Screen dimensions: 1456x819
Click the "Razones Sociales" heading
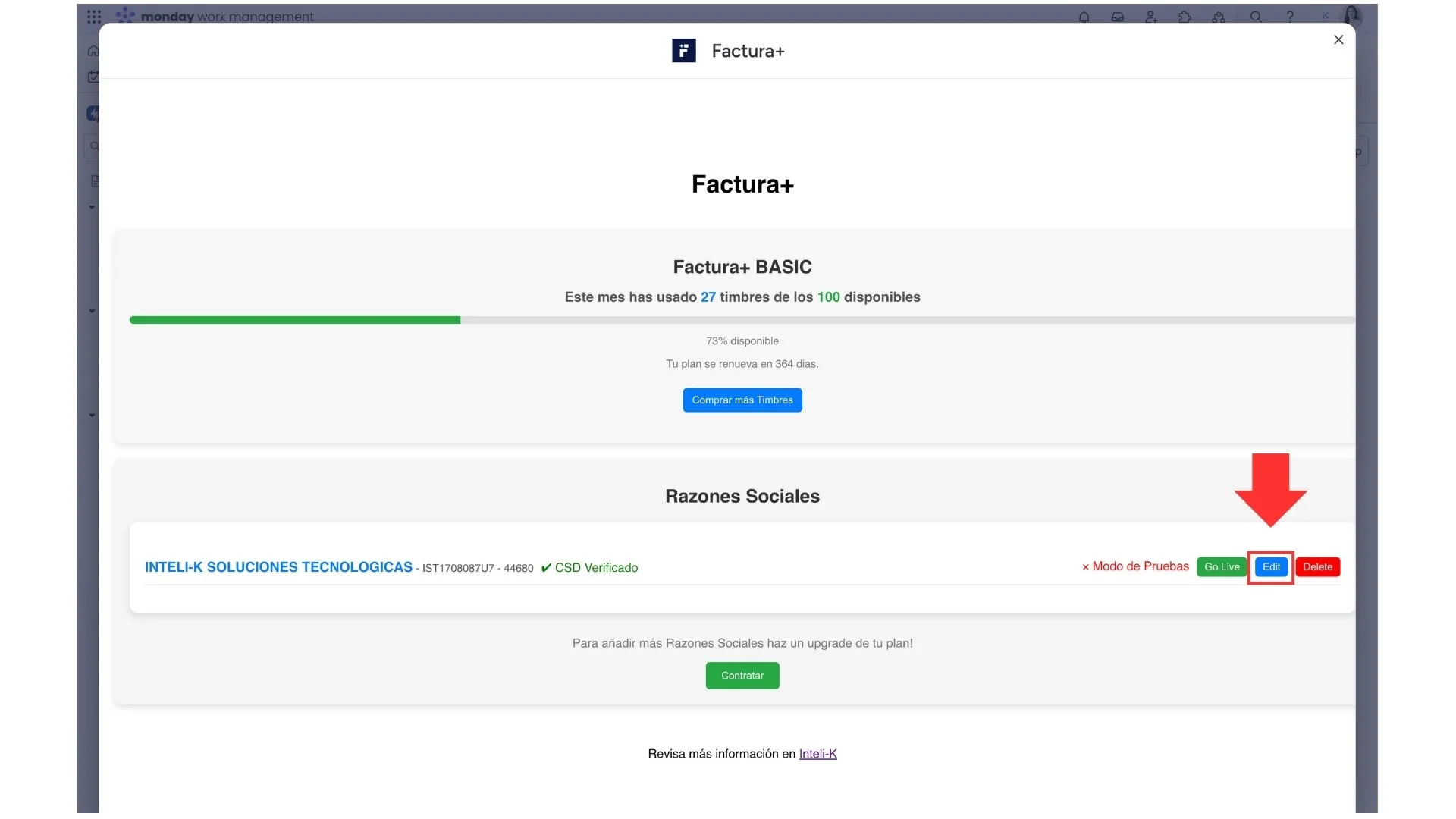(x=742, y=497)
